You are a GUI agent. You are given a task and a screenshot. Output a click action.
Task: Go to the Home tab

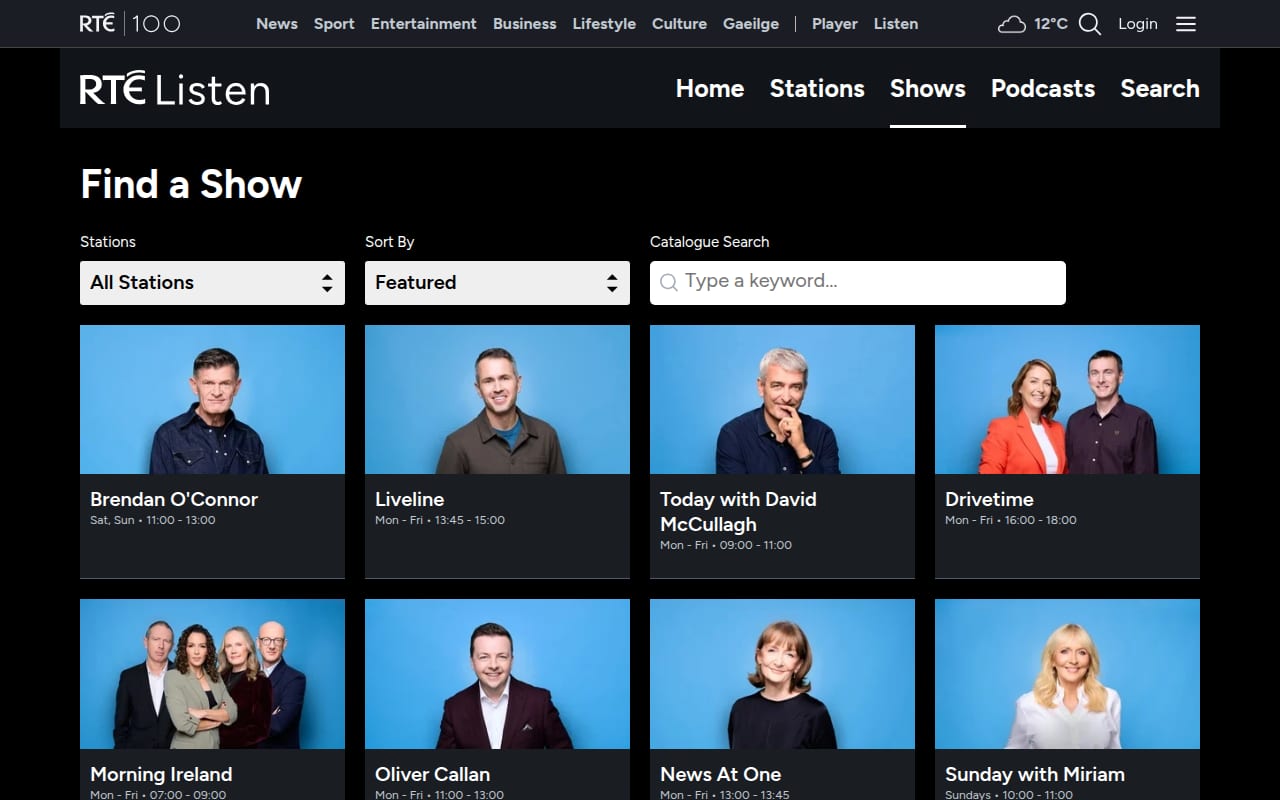[710, 88]
